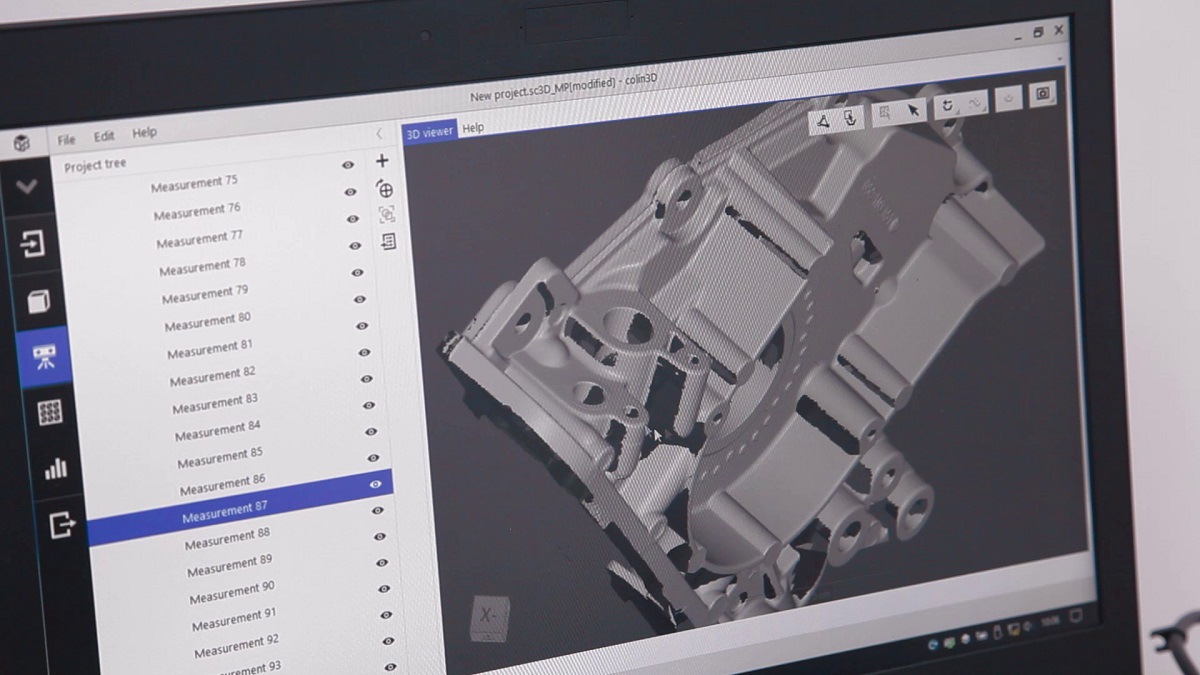1200x675 pixels.
Task: Switch to the 3D viewer tab
Action: pyautogui.click(x=429, y=131)
